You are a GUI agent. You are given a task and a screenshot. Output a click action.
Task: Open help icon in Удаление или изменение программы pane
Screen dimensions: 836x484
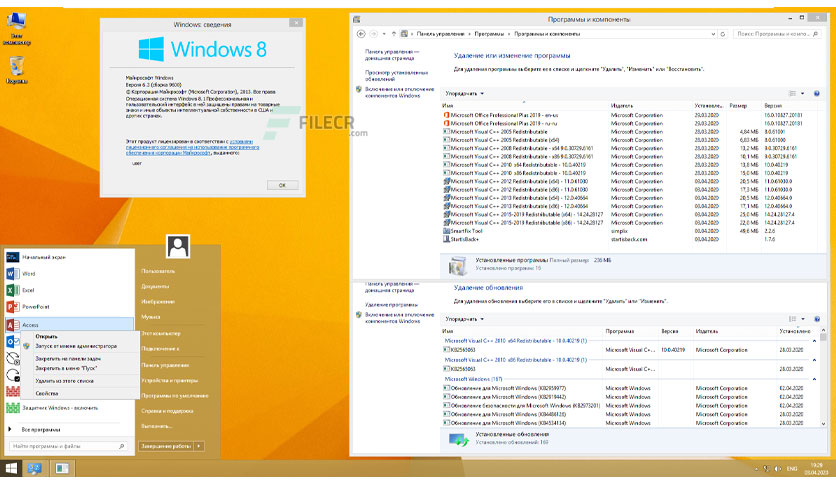(816, 93)
